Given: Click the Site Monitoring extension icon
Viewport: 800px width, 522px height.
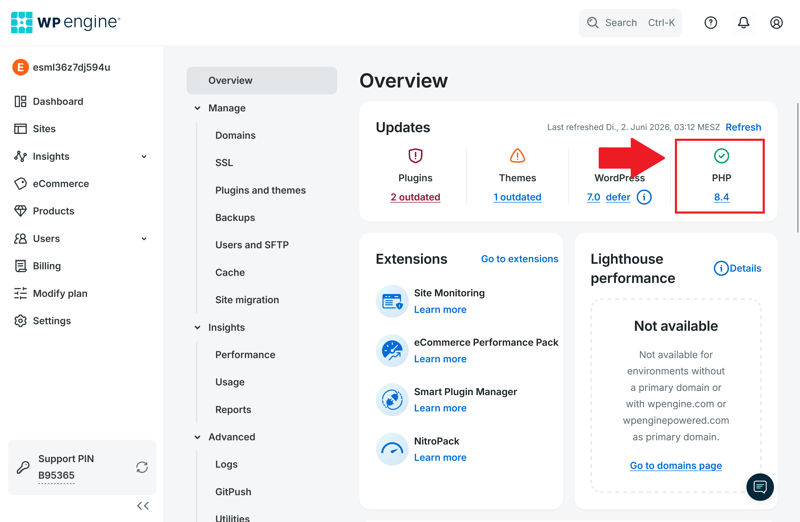Looking at the screenshot, I should coord(392,301).
